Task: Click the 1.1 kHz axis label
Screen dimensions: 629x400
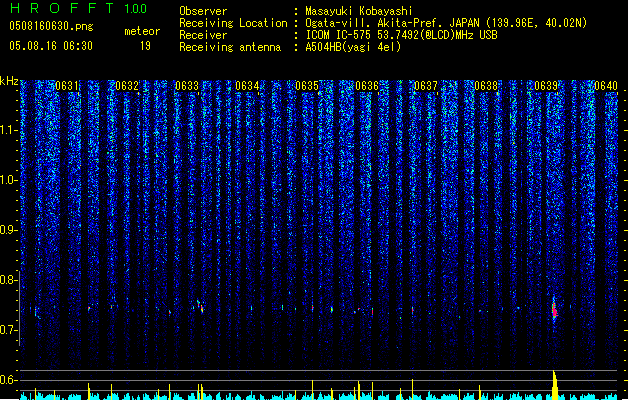Action: click(9, 130)
